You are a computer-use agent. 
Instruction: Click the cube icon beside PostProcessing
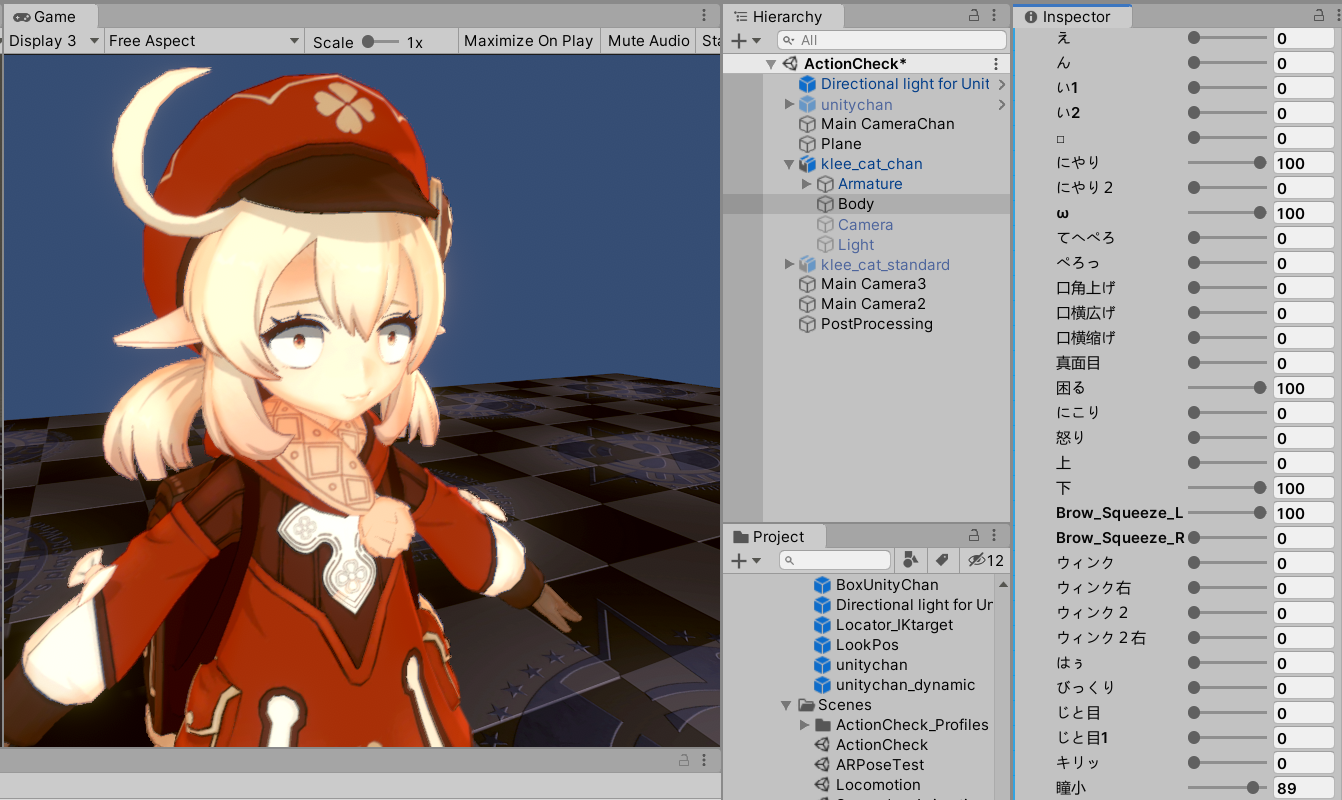coord(807,324)
